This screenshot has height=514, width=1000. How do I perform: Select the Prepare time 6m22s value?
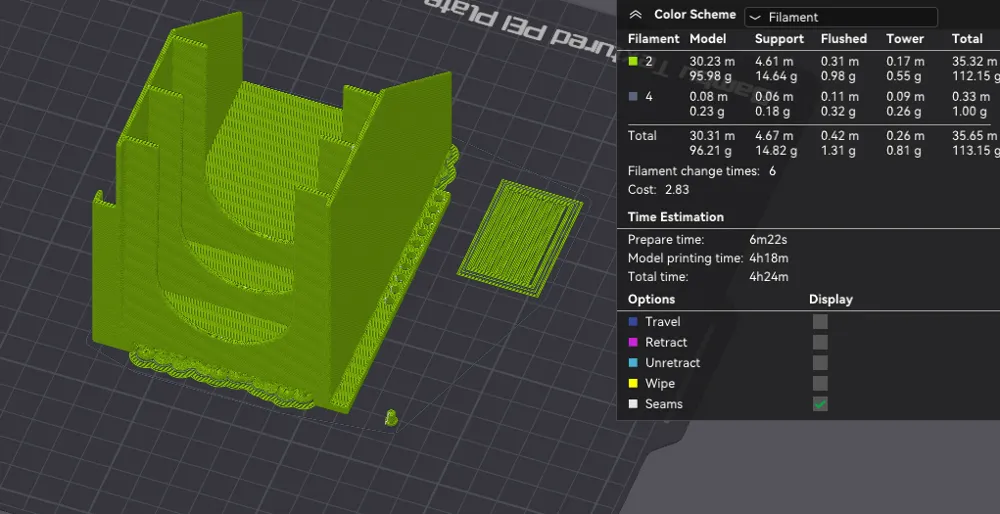[x=768, y=240]
